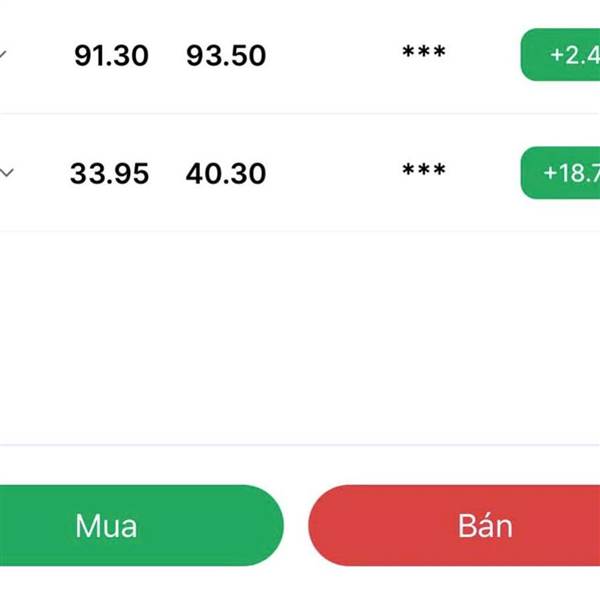Click the gap between Mua and Bán buttons
Viewport: 600px width, 600px height.
point(296,526)
